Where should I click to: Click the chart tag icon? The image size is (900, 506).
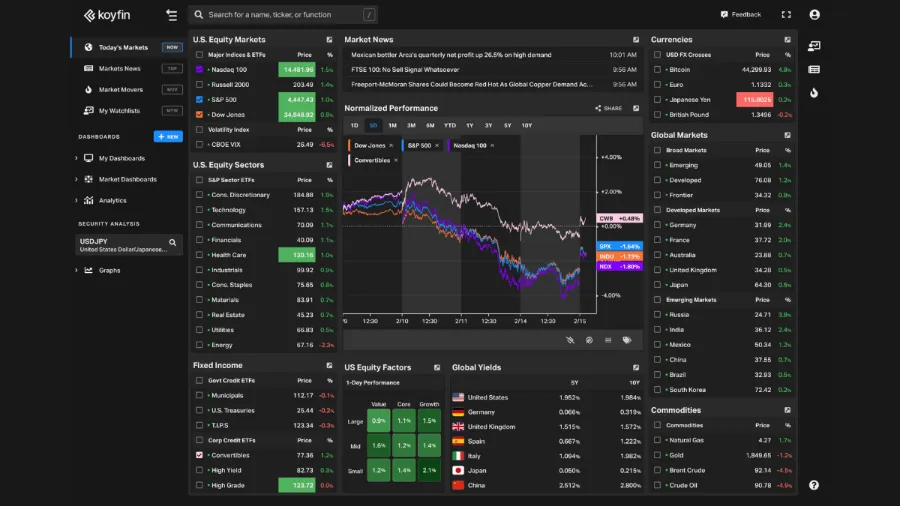click(627, 340)
